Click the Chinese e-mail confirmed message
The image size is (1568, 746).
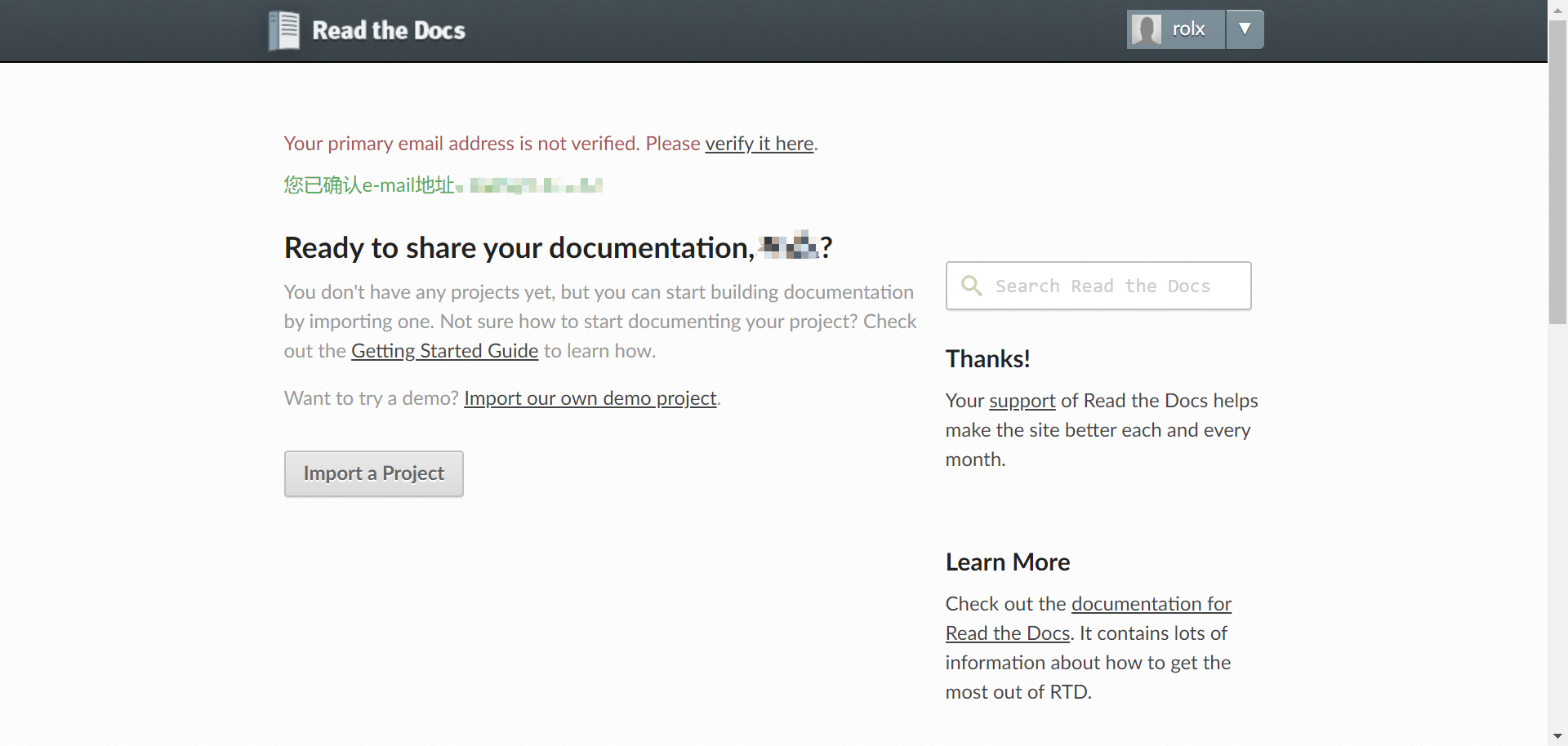point(443,185)
